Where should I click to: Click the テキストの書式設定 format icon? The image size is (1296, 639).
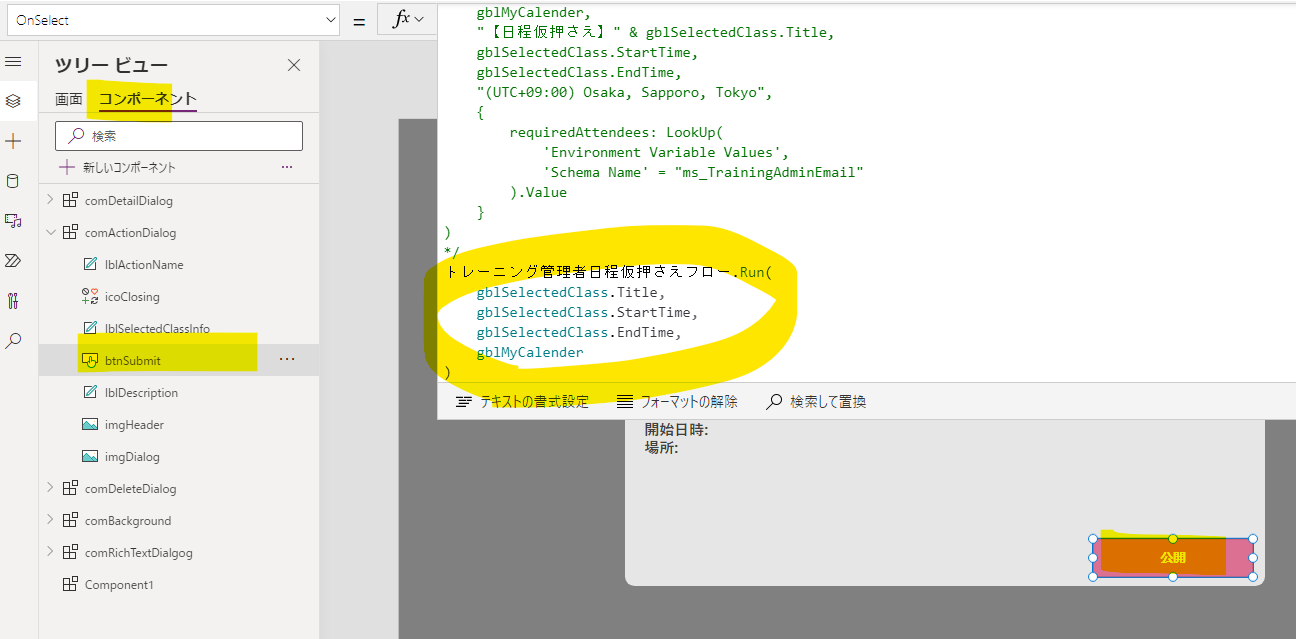coord(463,402)
